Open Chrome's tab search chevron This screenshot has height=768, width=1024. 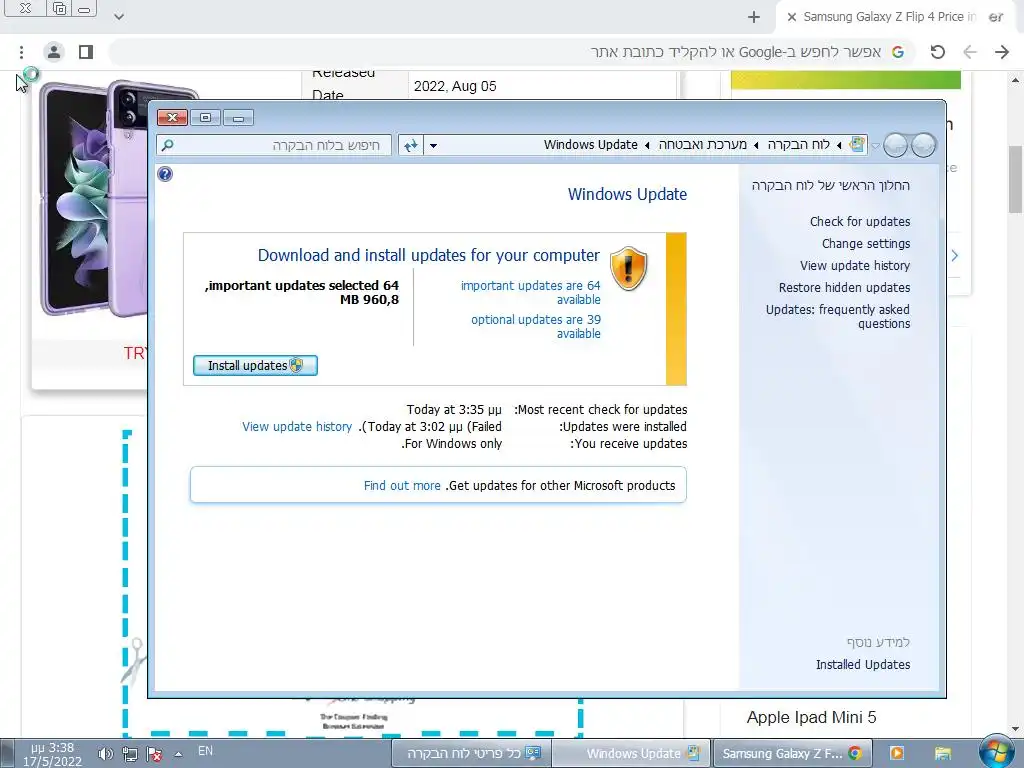119,17
